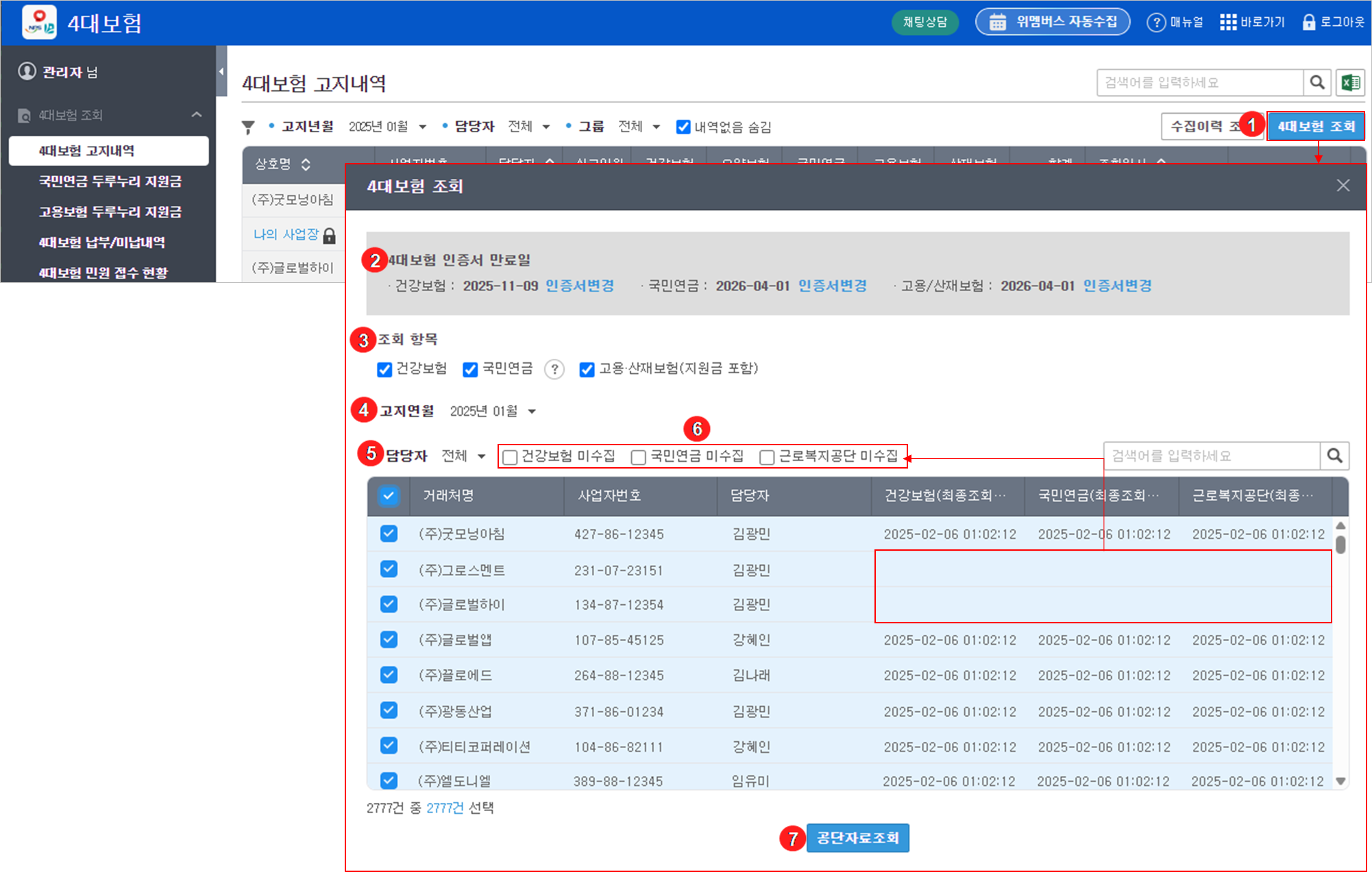The height and width of the screenshot is (872, 1372).
Task: Enable the 국민연금 미수집 checkbox
Action: click(x=638, y=457)
